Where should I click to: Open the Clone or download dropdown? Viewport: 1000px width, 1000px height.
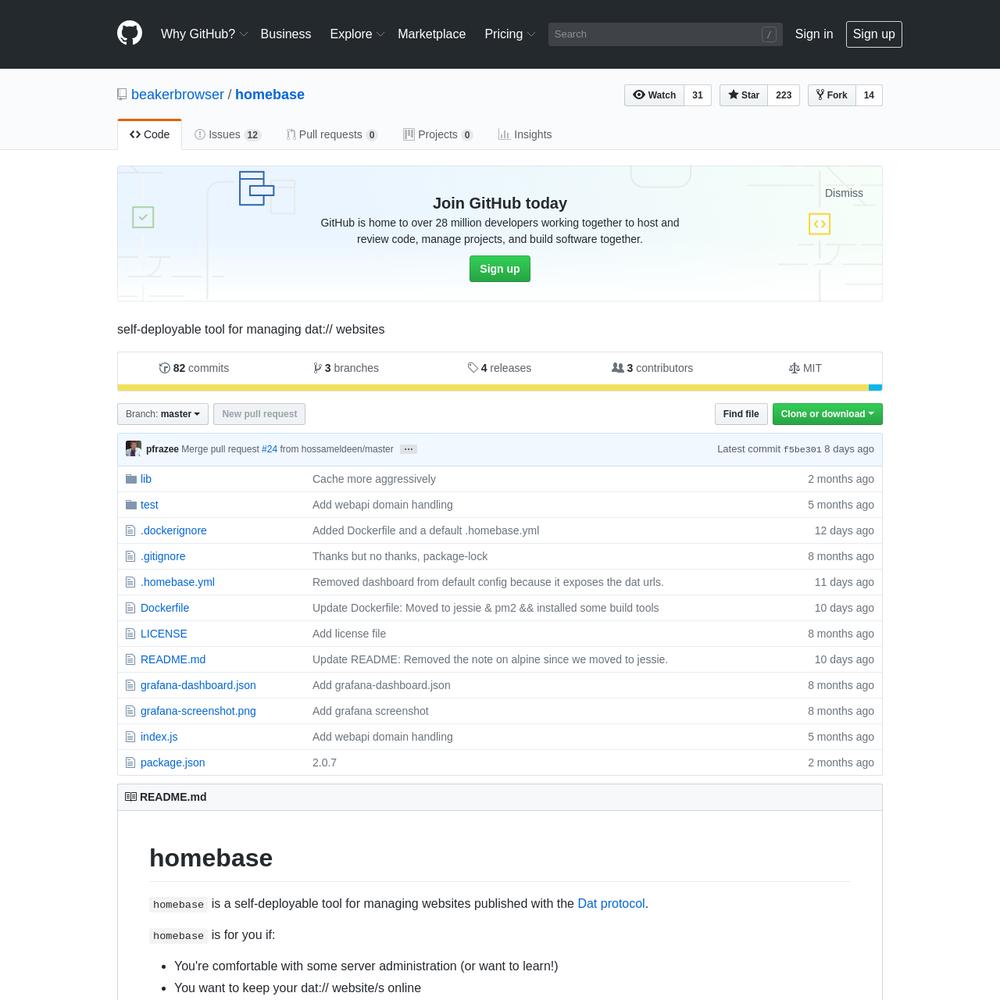pyautogui.click(x=827, y=414)
